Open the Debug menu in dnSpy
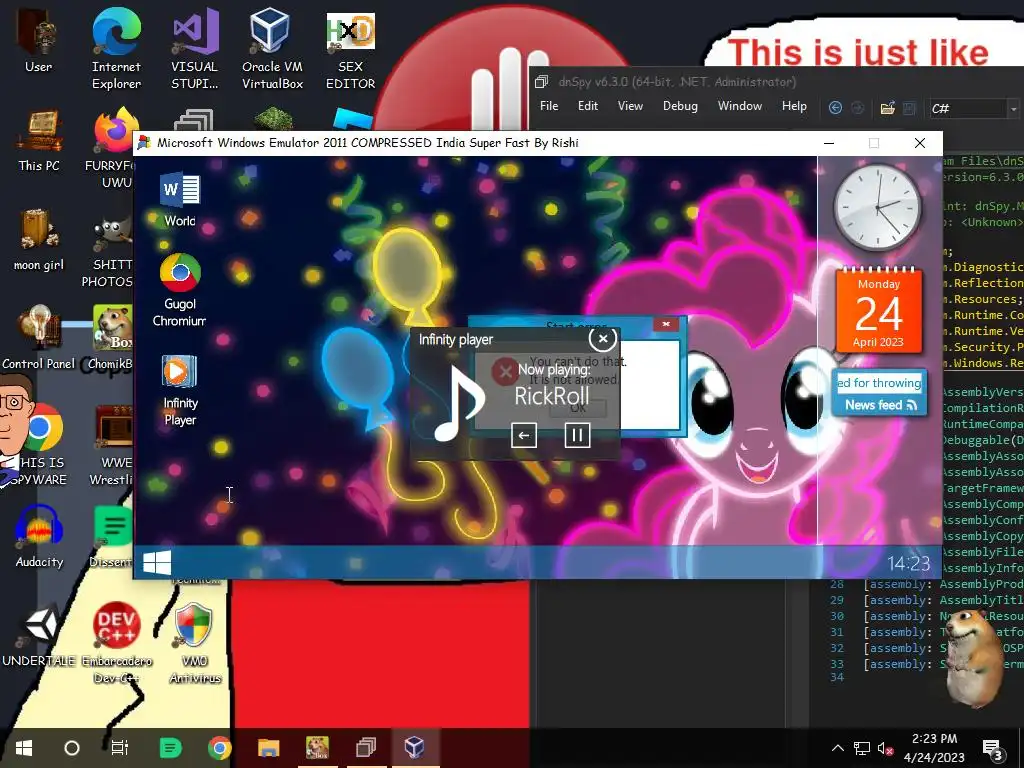The height and width of the screenshot is (768, 1024). point(680,106)
